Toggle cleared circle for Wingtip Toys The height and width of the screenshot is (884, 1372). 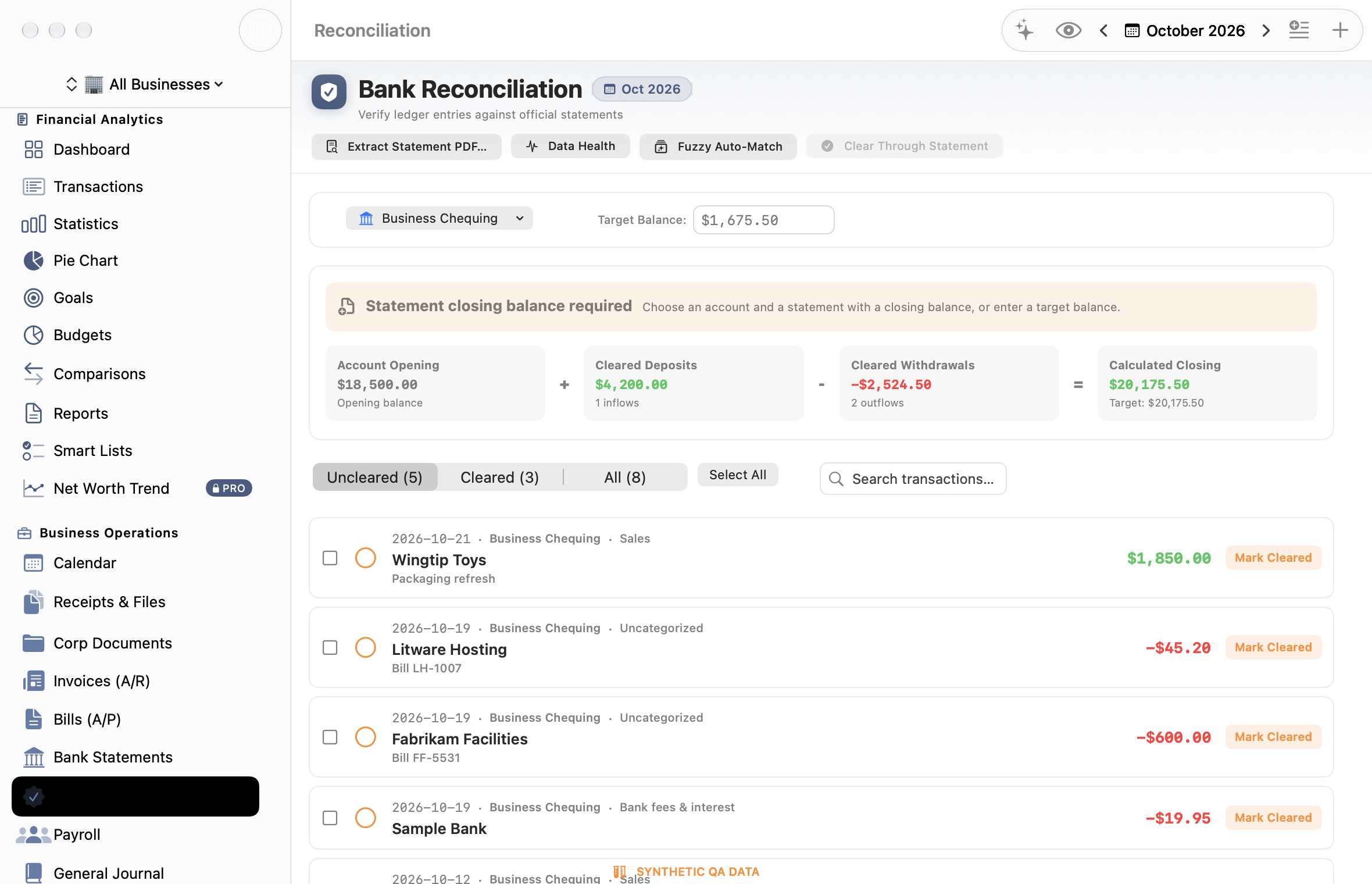[366, 558]
